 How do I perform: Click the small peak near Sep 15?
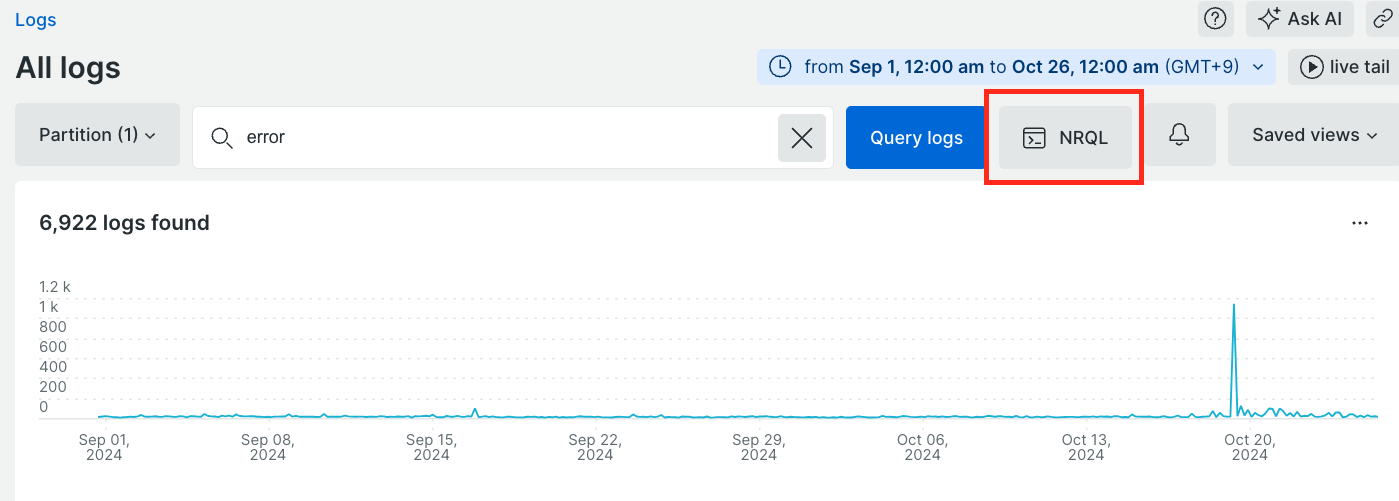pos(475,410)
